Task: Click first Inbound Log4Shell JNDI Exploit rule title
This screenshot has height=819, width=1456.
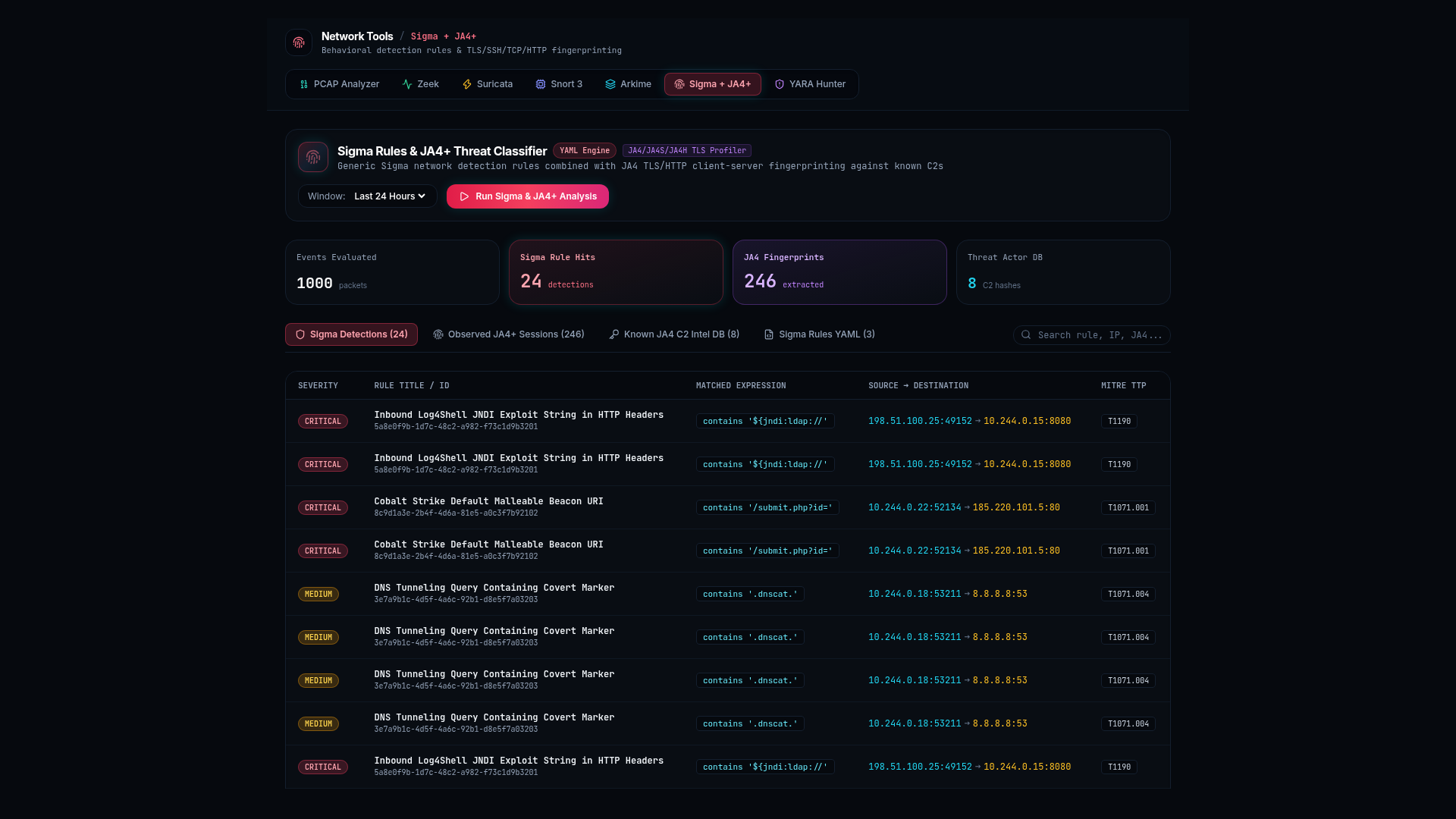Action: point(519,415)
